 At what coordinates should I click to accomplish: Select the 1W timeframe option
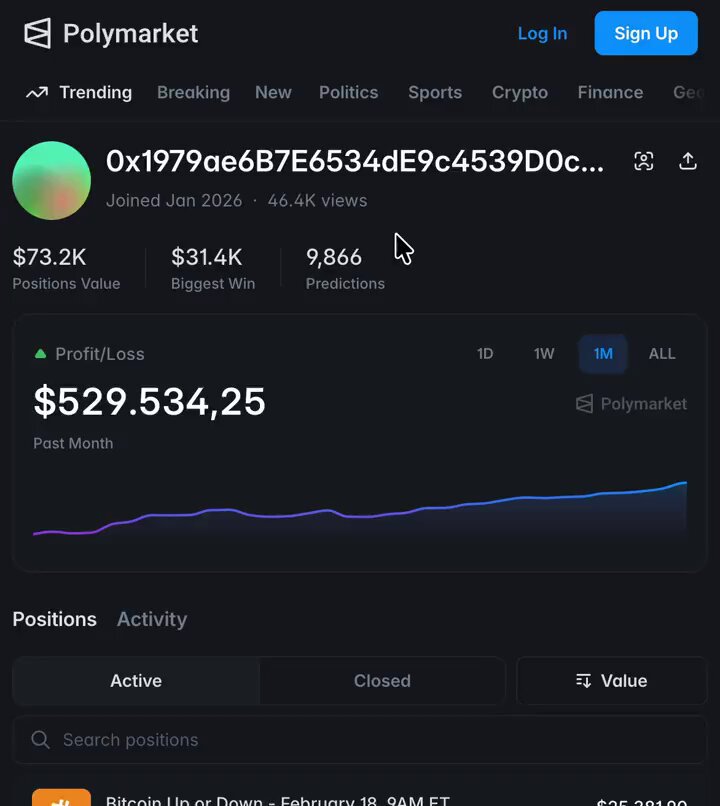(543, 353)
